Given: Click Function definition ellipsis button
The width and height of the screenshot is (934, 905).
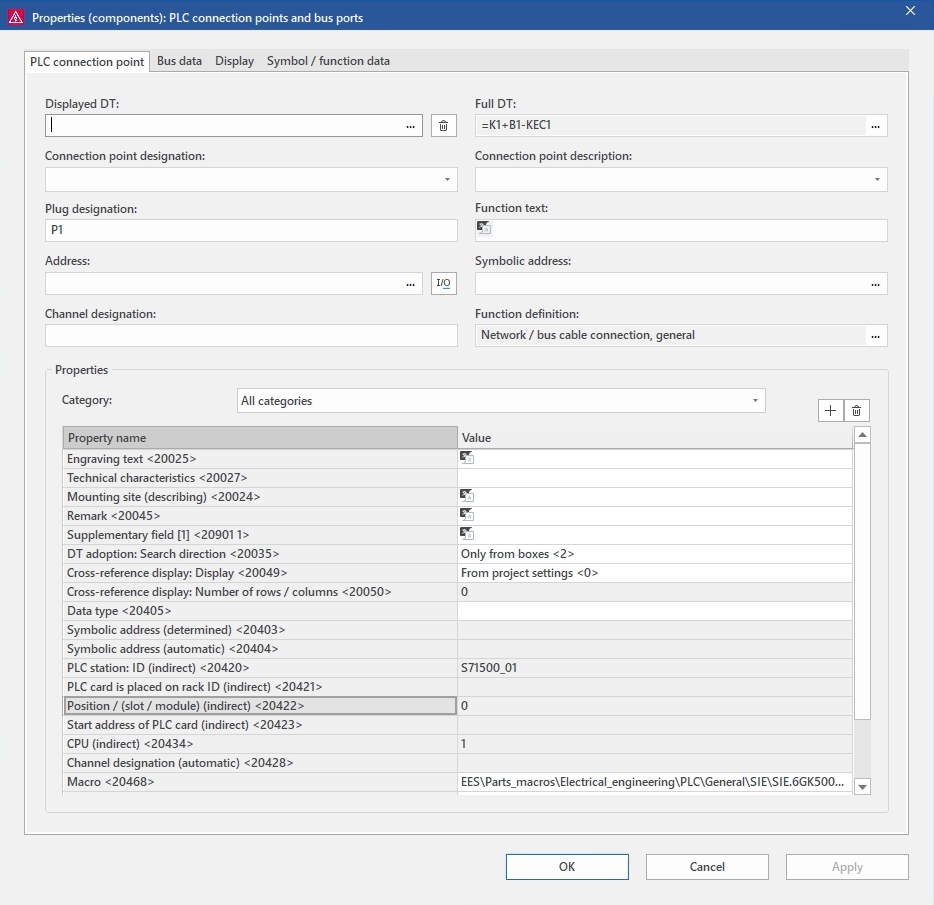Looking at the screenshot, I should [876, 336].
